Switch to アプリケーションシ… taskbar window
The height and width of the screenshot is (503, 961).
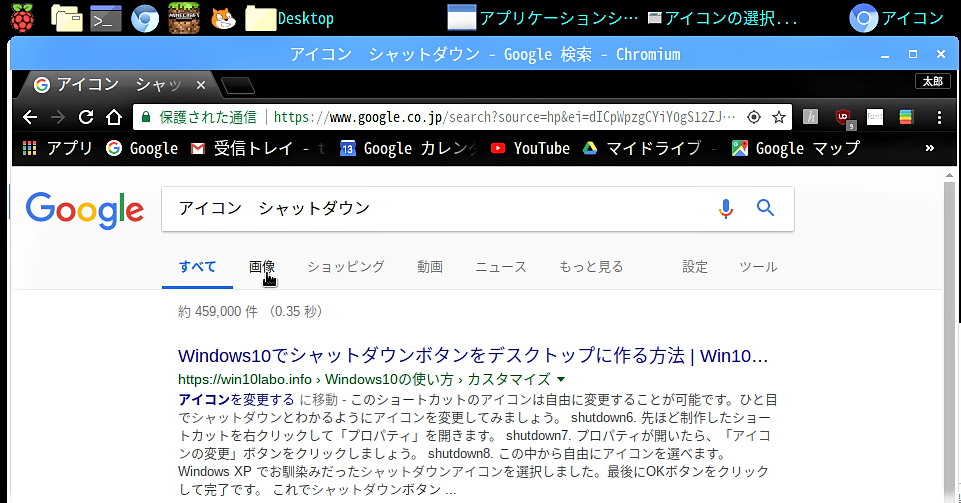[x=543, y=18]
